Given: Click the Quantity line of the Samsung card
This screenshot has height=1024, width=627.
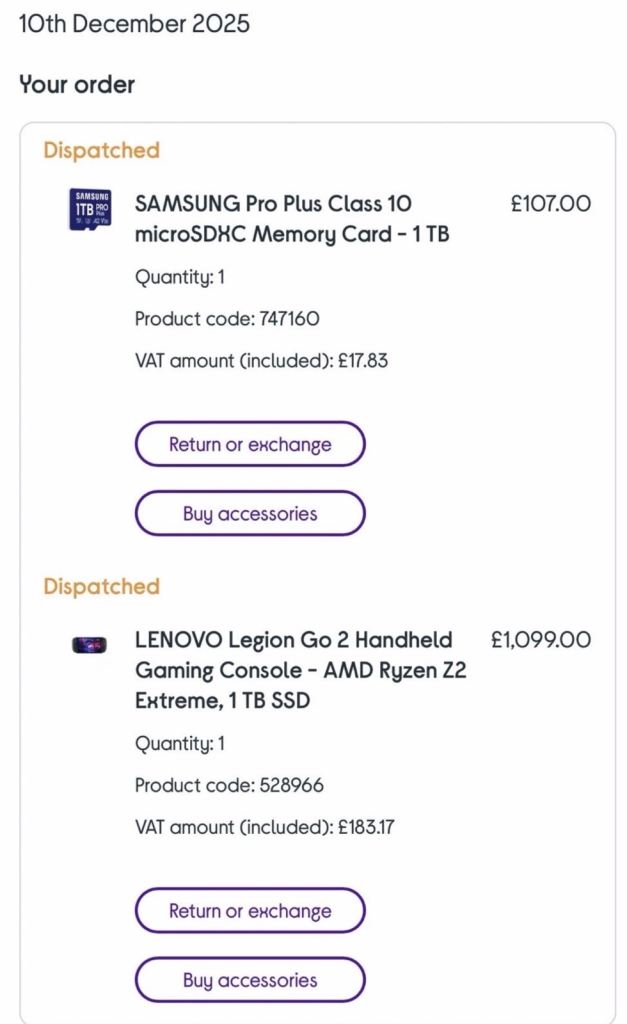Looking at the screenshot, I should click(180, 277).
